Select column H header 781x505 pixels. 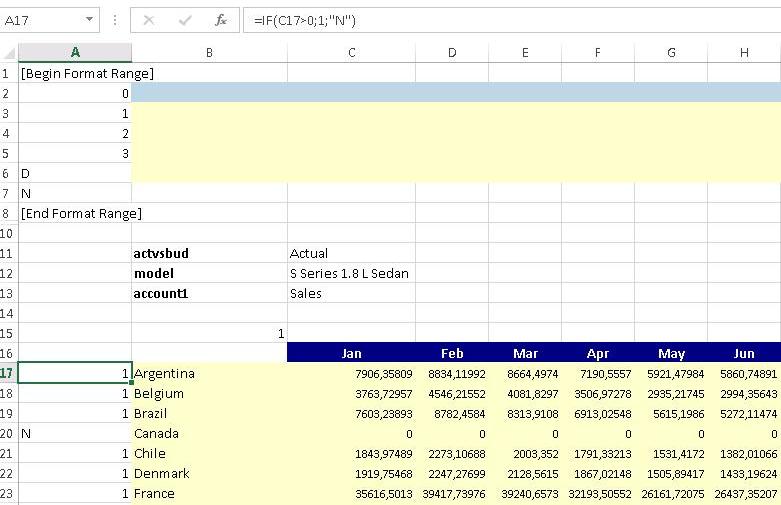[x=744, y=53]
